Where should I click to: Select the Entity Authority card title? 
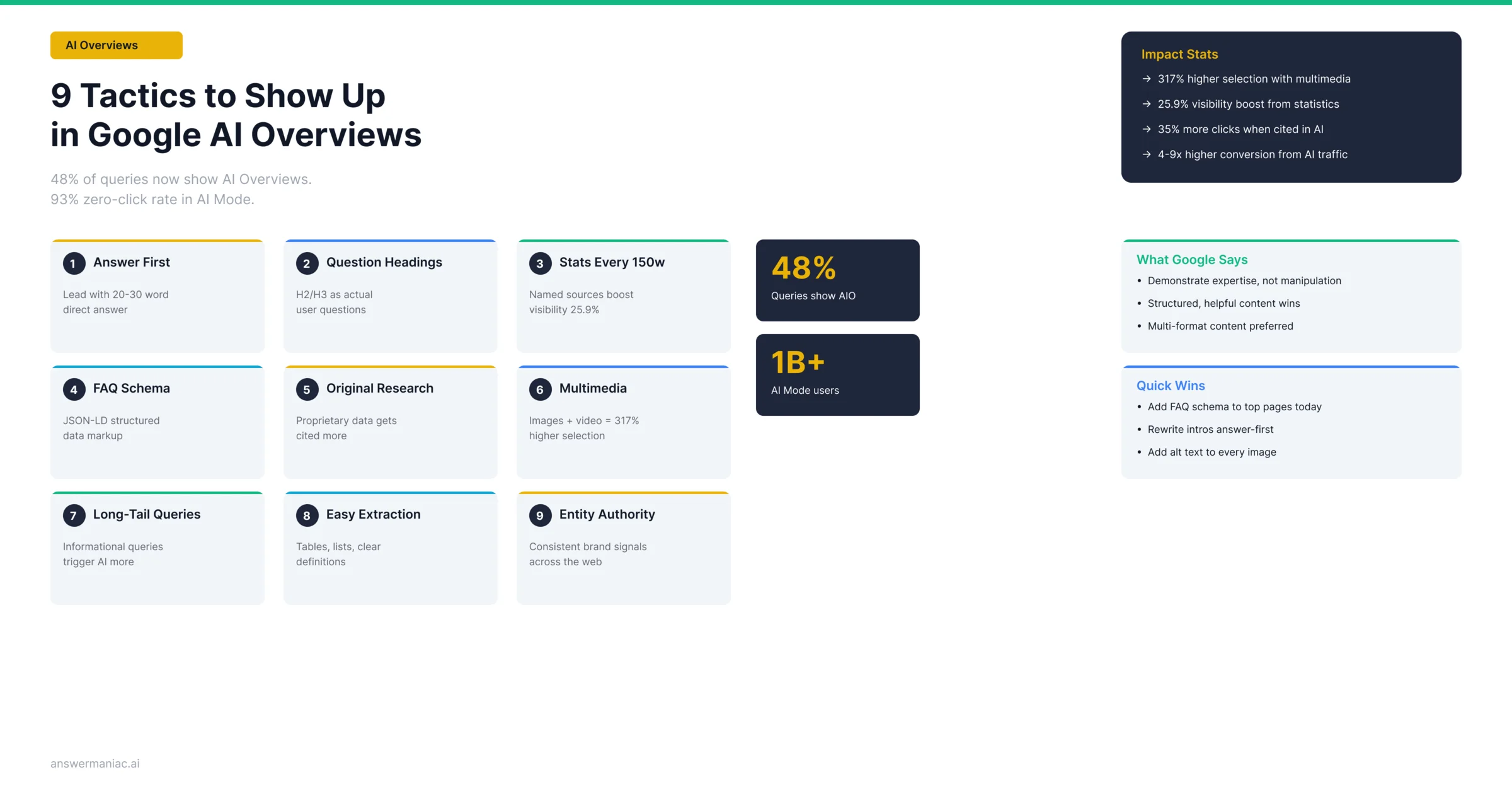coord(607,514)
